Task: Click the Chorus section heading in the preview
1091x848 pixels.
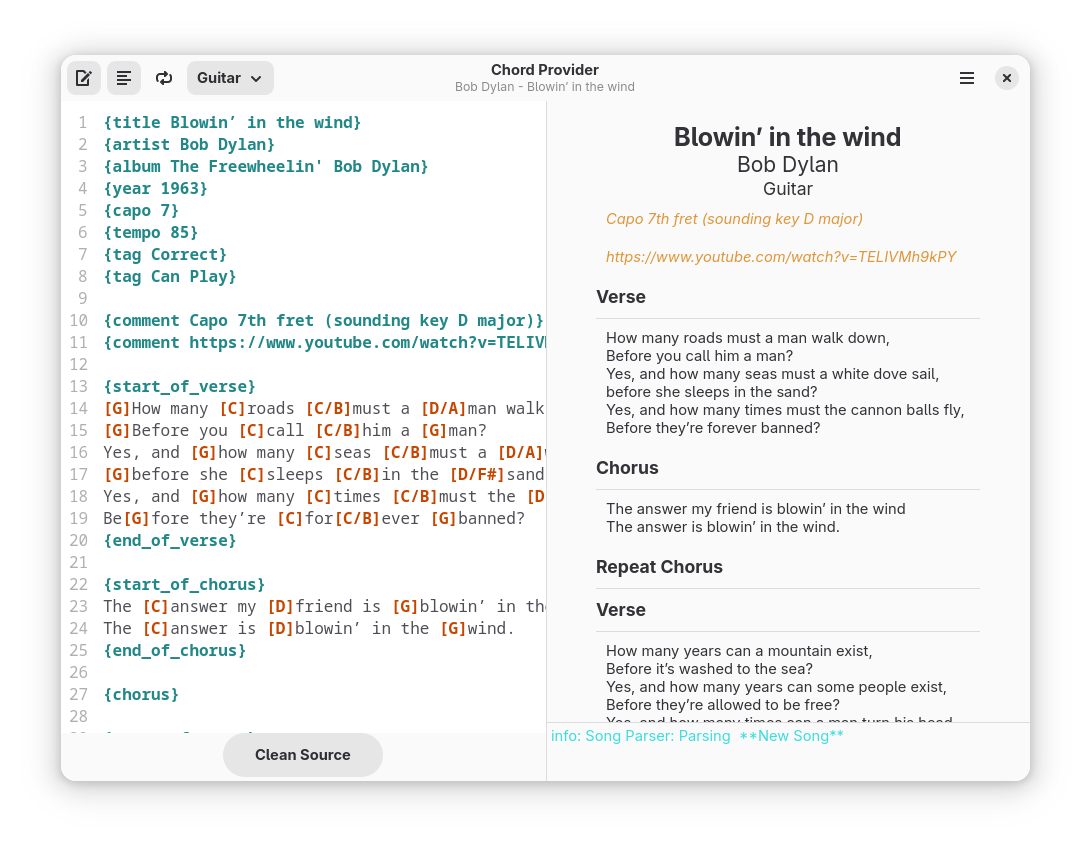Action: click(627, 468)
